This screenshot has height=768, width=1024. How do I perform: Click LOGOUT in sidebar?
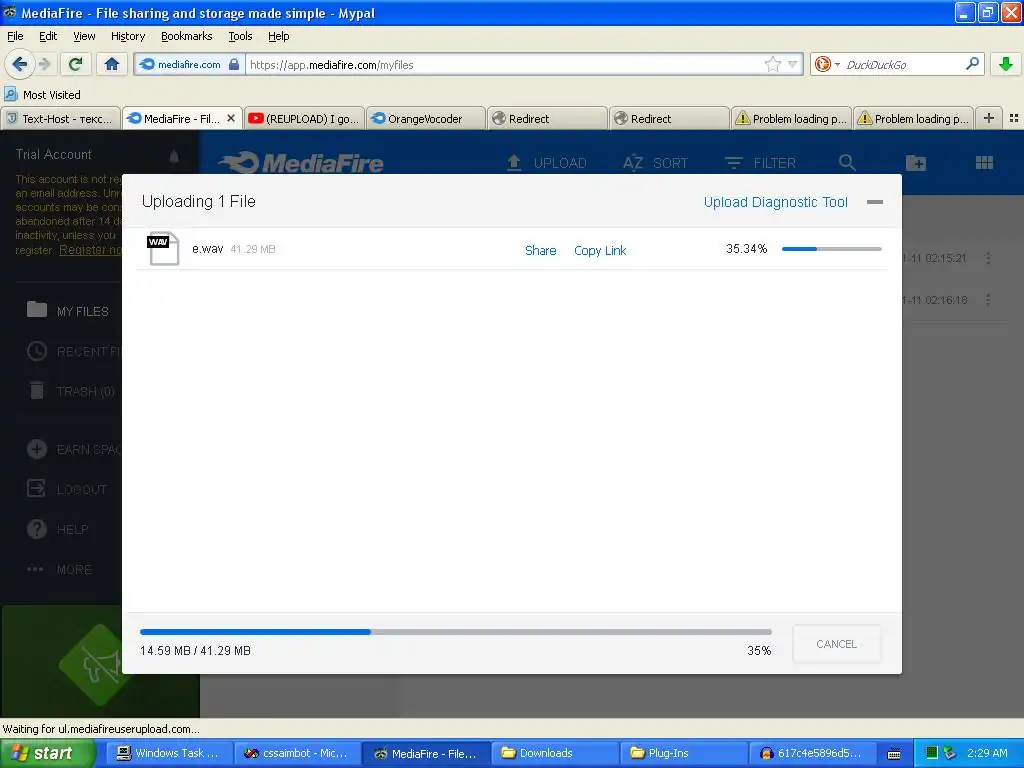[x=67, y=488]
